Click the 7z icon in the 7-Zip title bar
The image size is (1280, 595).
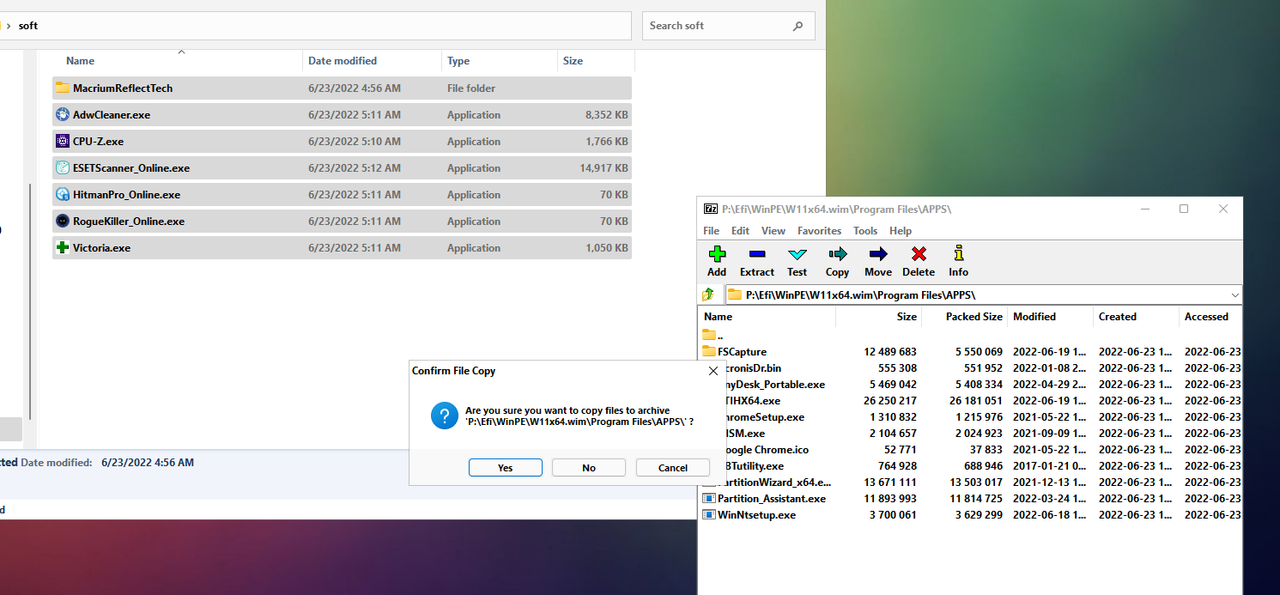(710, 209)
